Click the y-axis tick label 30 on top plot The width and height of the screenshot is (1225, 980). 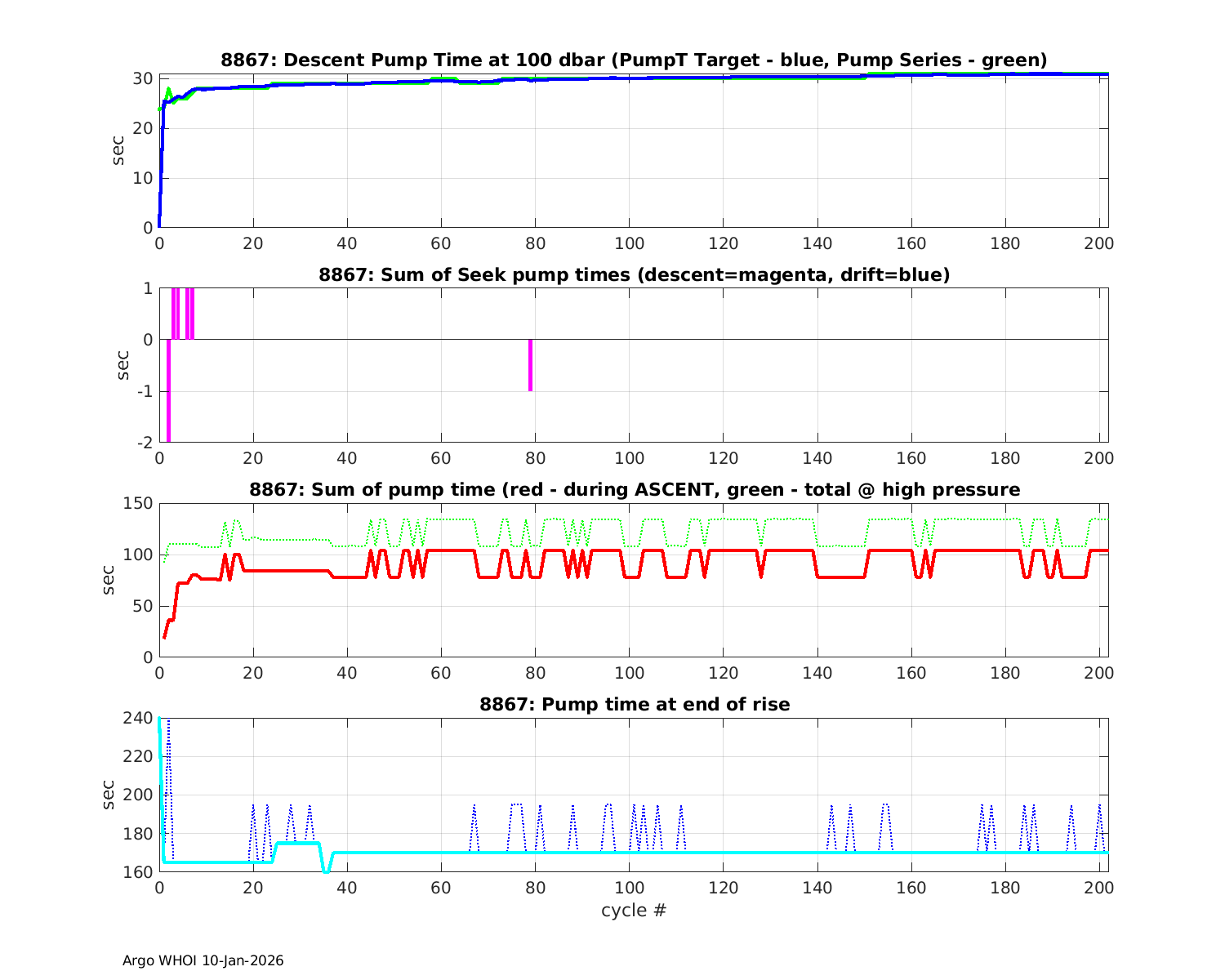point(145,78)
